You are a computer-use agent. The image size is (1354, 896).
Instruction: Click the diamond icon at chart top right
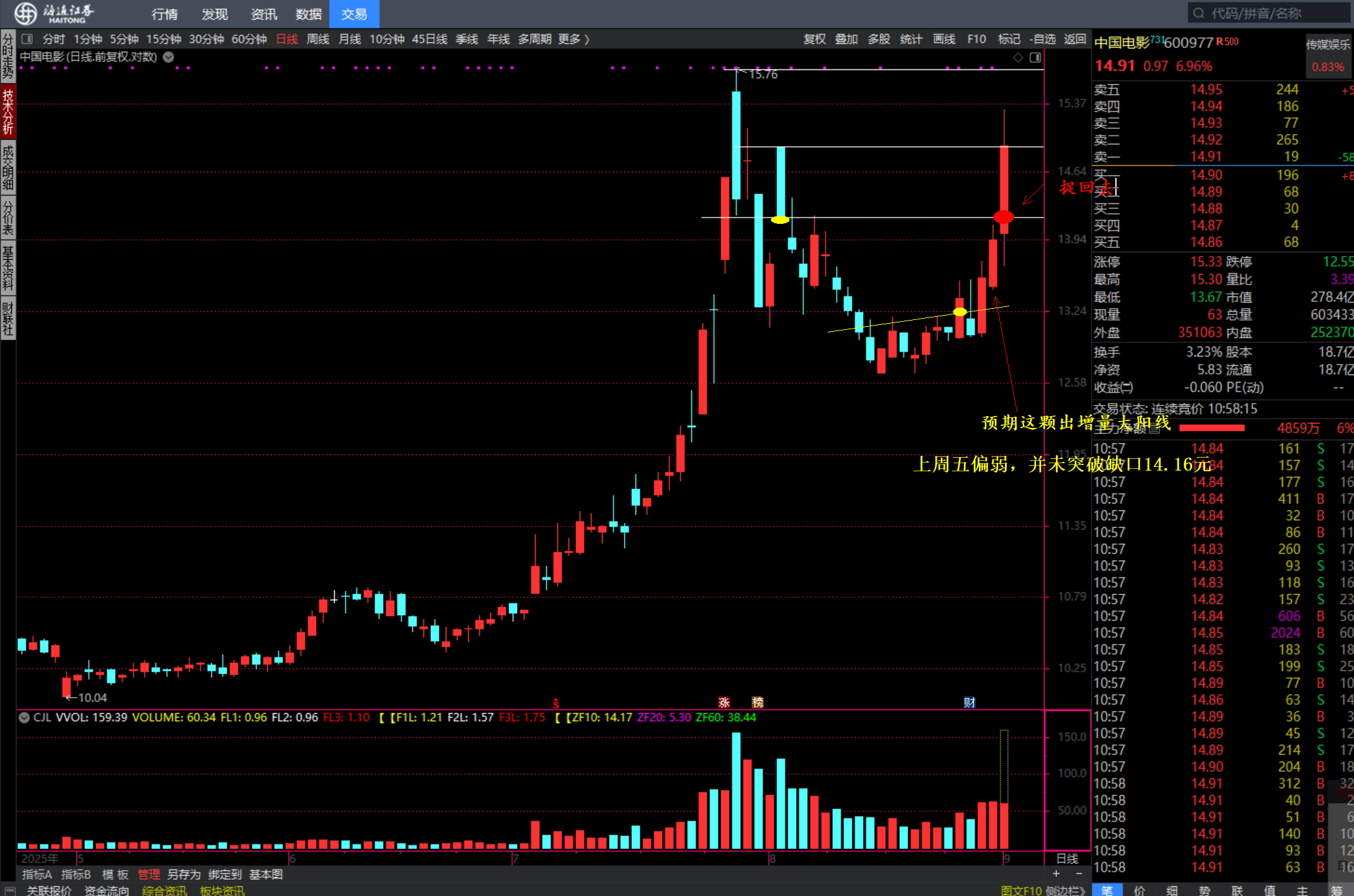click(1018, 58)
